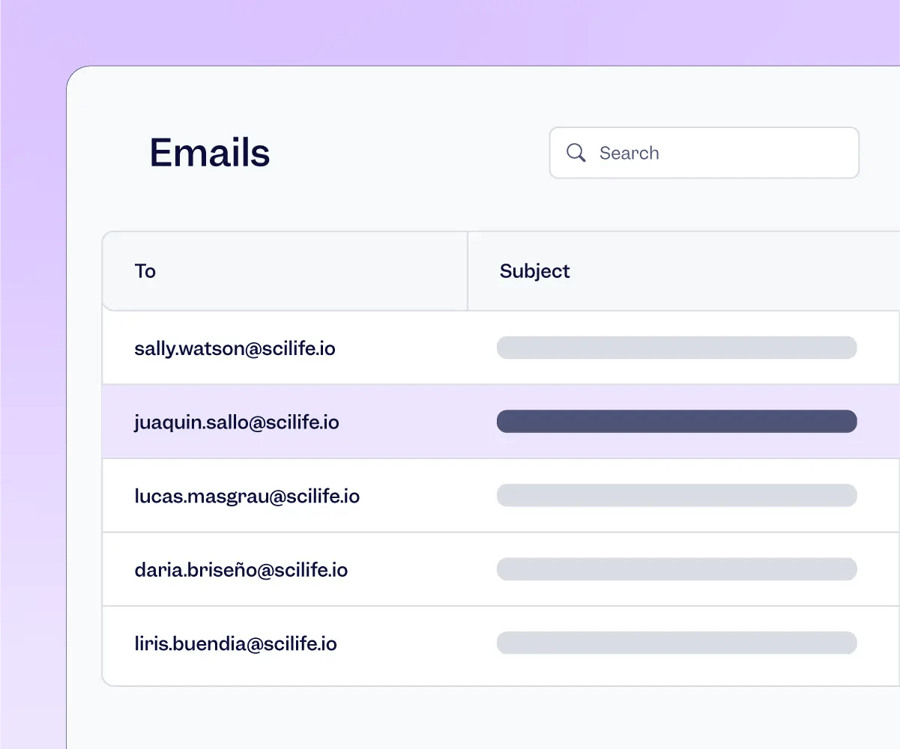
Task: Click the subject placeholder for daria.briseño
Action: tap(676, 569)
